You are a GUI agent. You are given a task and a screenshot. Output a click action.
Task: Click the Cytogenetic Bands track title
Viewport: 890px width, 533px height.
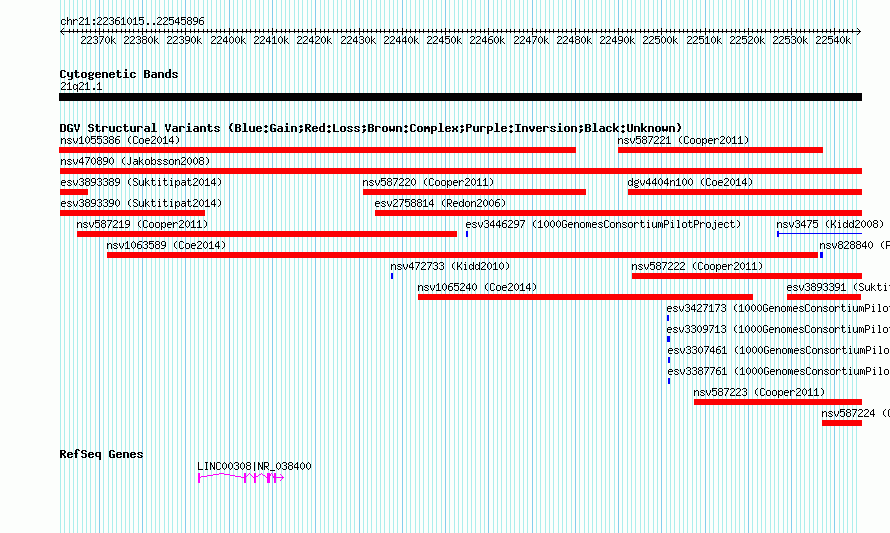point(119,74)
